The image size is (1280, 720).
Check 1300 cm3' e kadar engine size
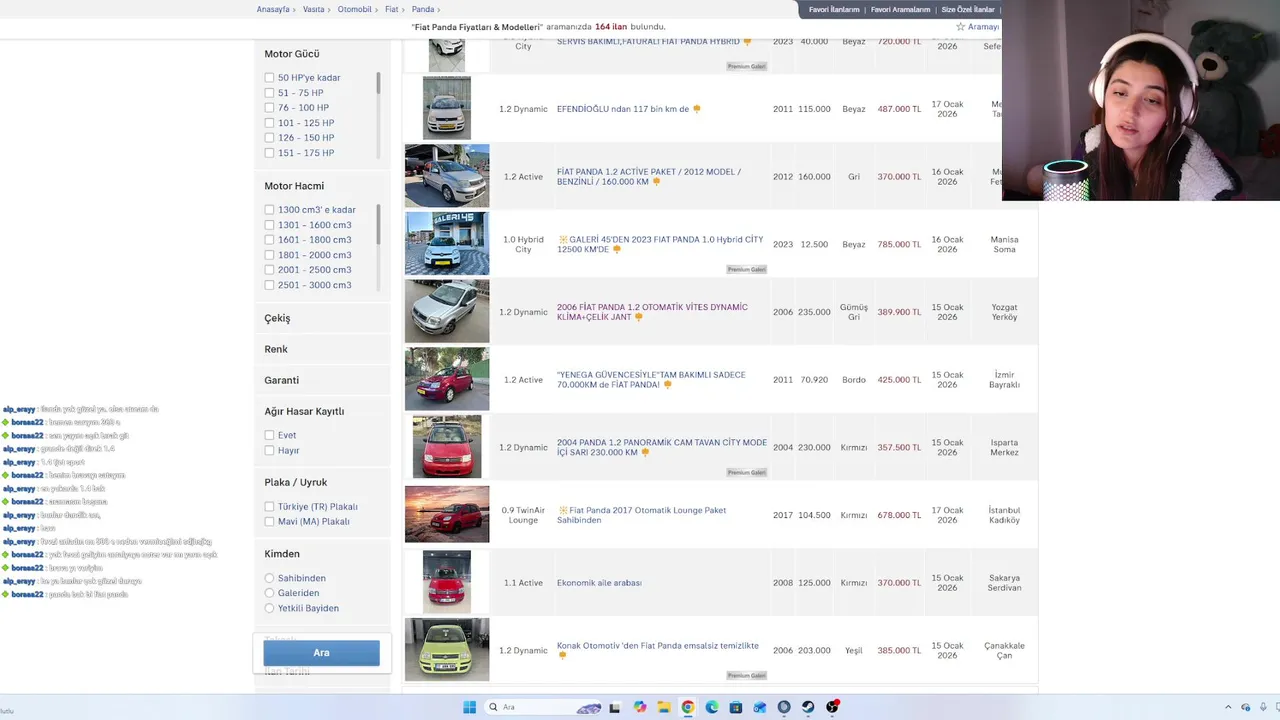pos(269,210)
